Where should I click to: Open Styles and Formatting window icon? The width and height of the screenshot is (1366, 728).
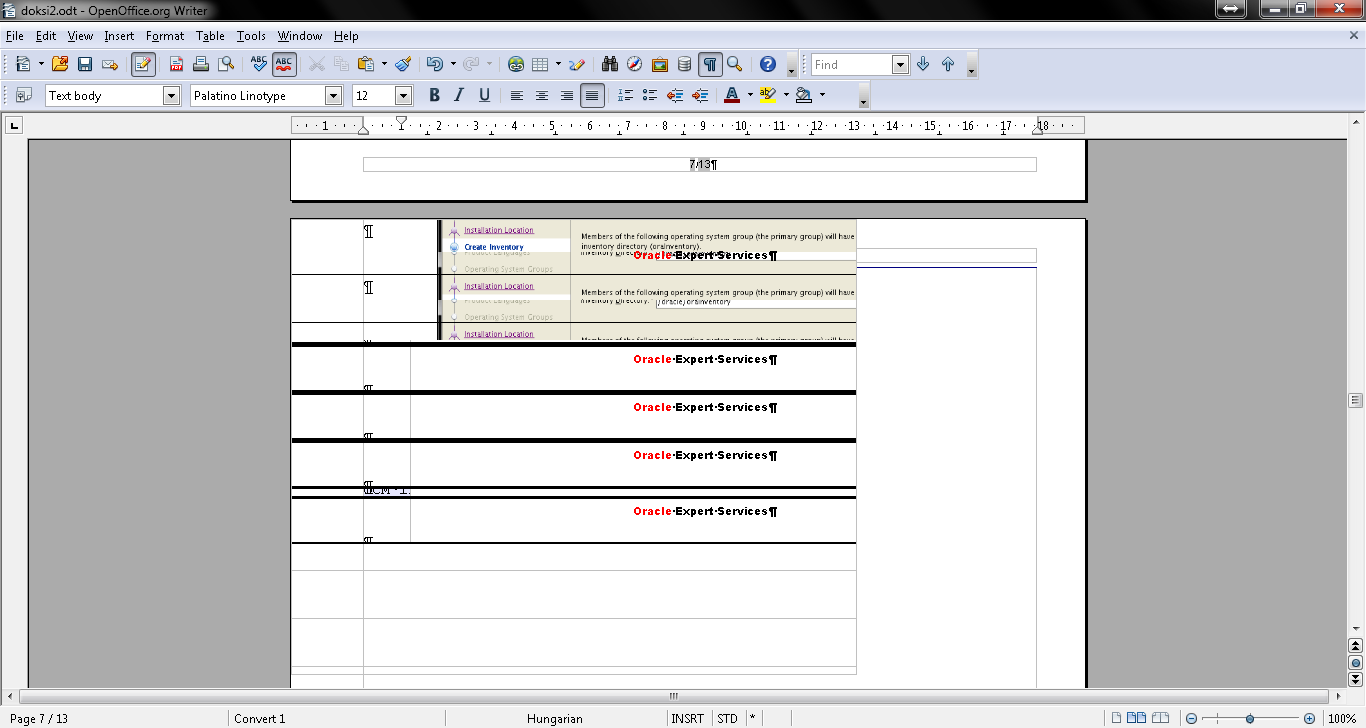24,95
